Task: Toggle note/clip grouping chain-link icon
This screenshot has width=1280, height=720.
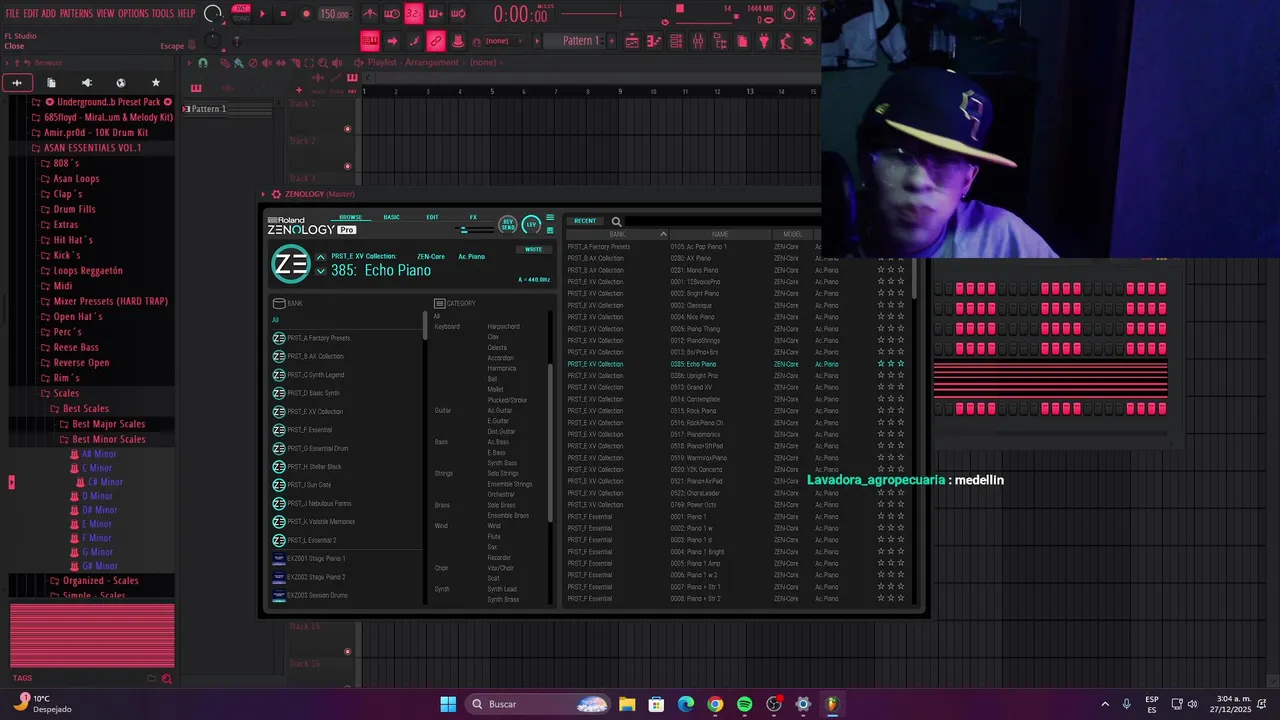Action: pos(436,41)
